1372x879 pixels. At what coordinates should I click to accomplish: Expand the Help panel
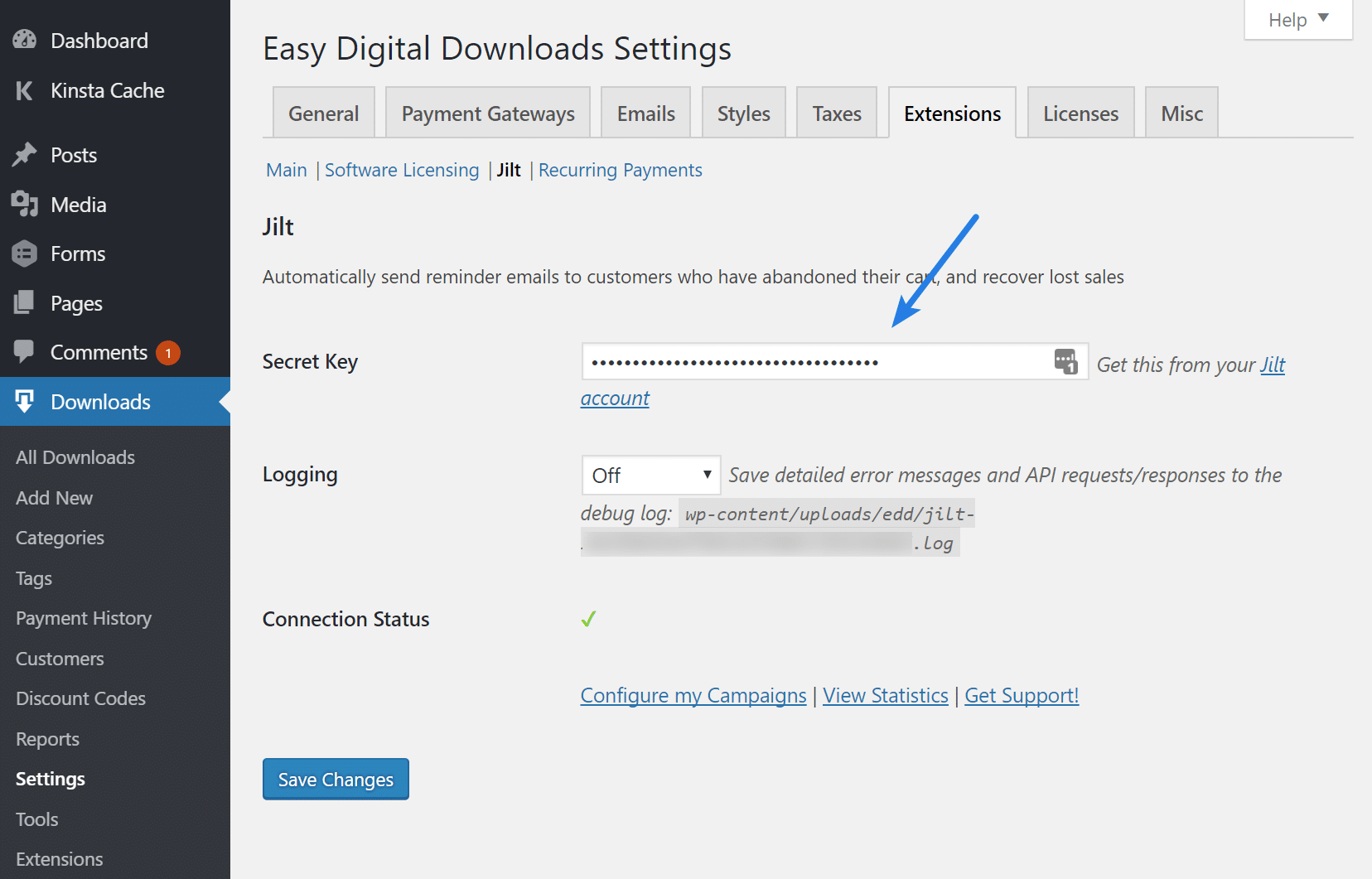tap(1298, 19)
